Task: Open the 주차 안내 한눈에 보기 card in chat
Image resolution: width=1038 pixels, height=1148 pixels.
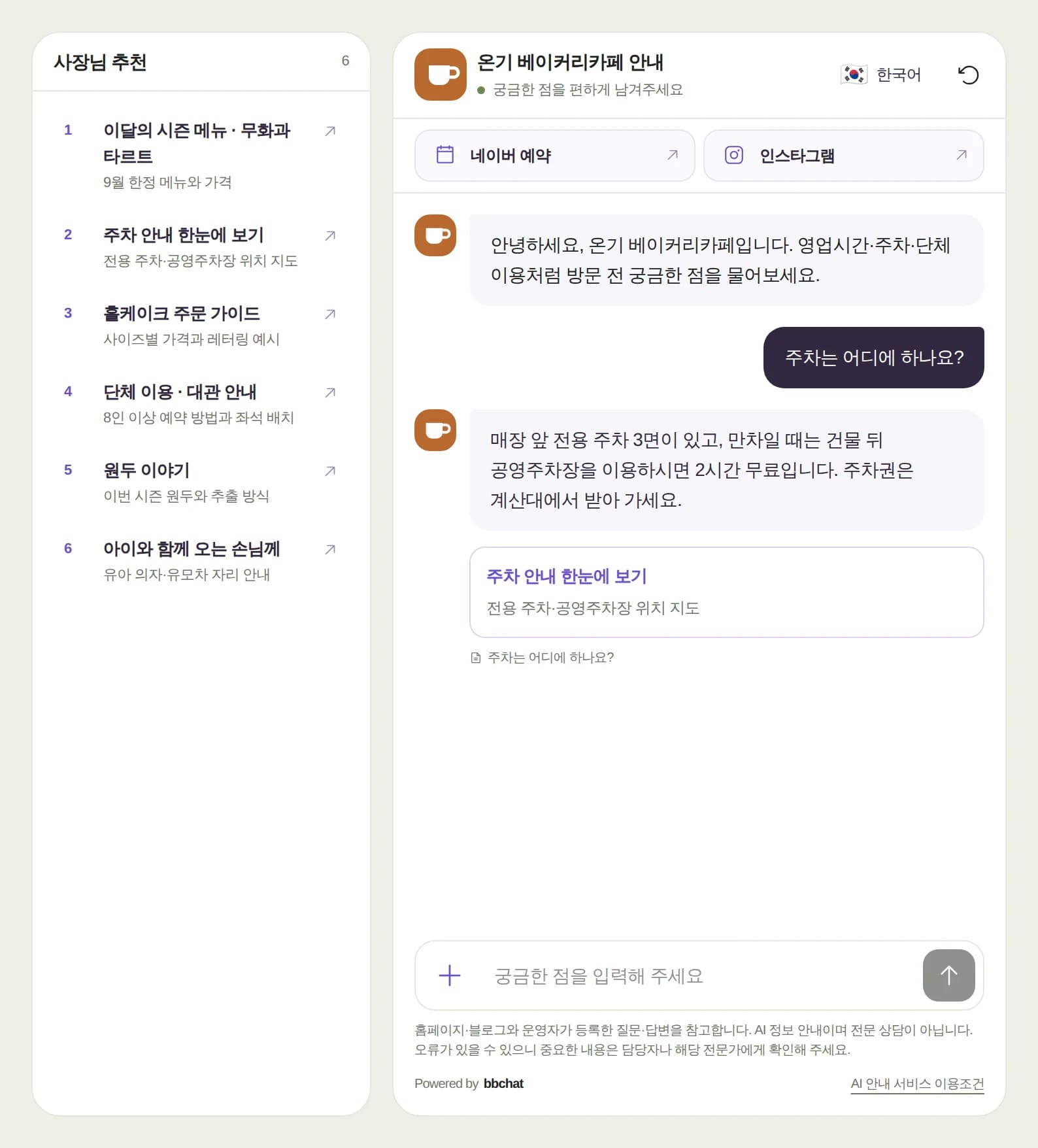Action: [727, 592]
